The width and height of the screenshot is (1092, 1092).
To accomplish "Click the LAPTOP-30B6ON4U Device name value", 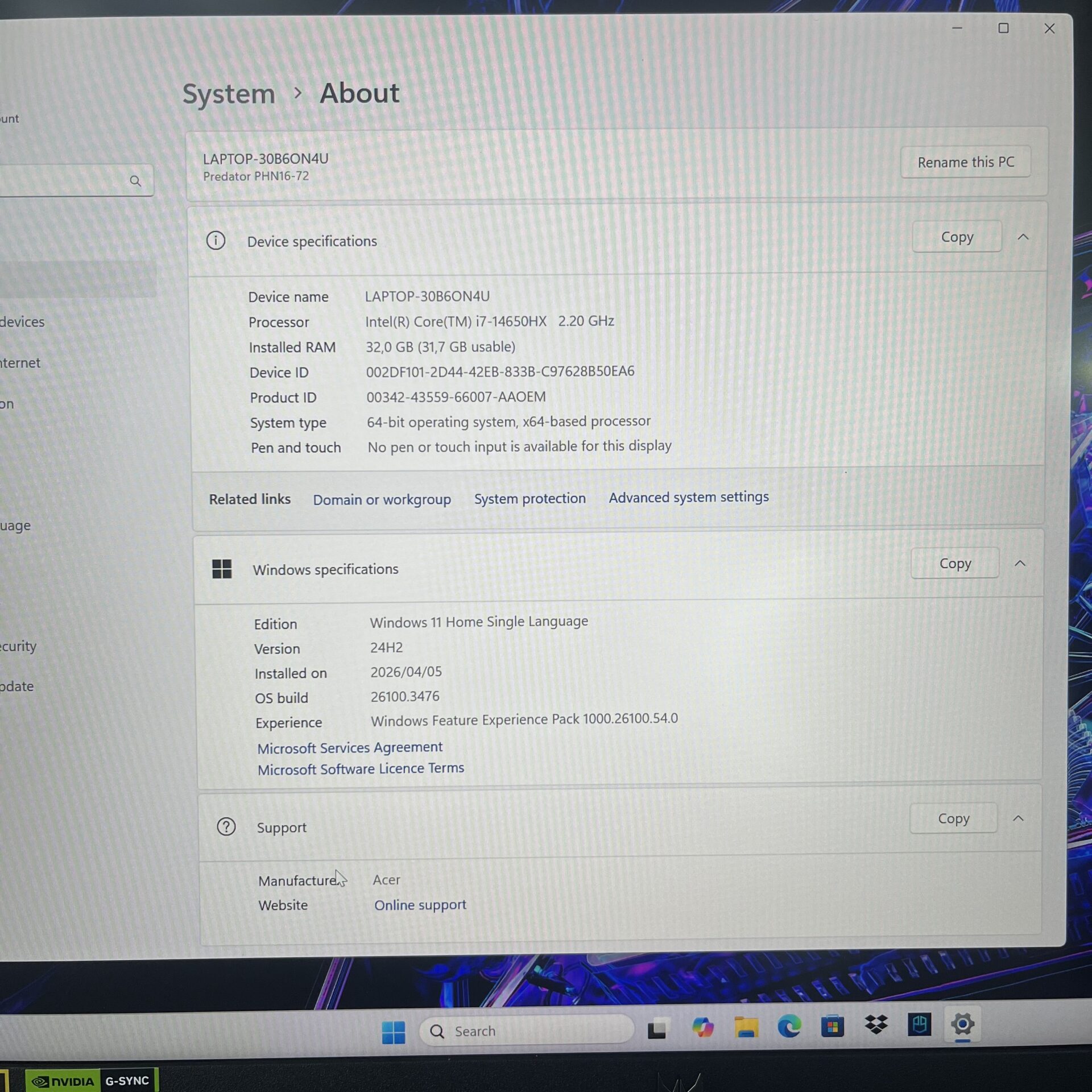I will [x=427, y=296].
